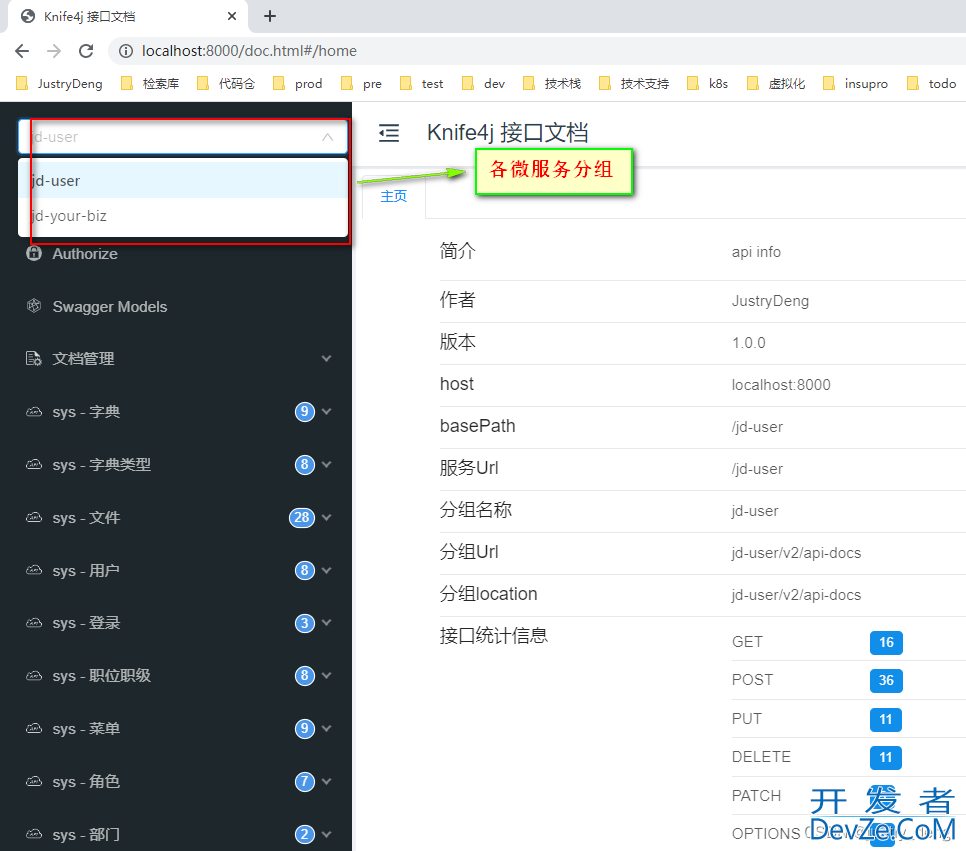
Task: Click the DELETE count badge 11
Action: coord(885,757)
